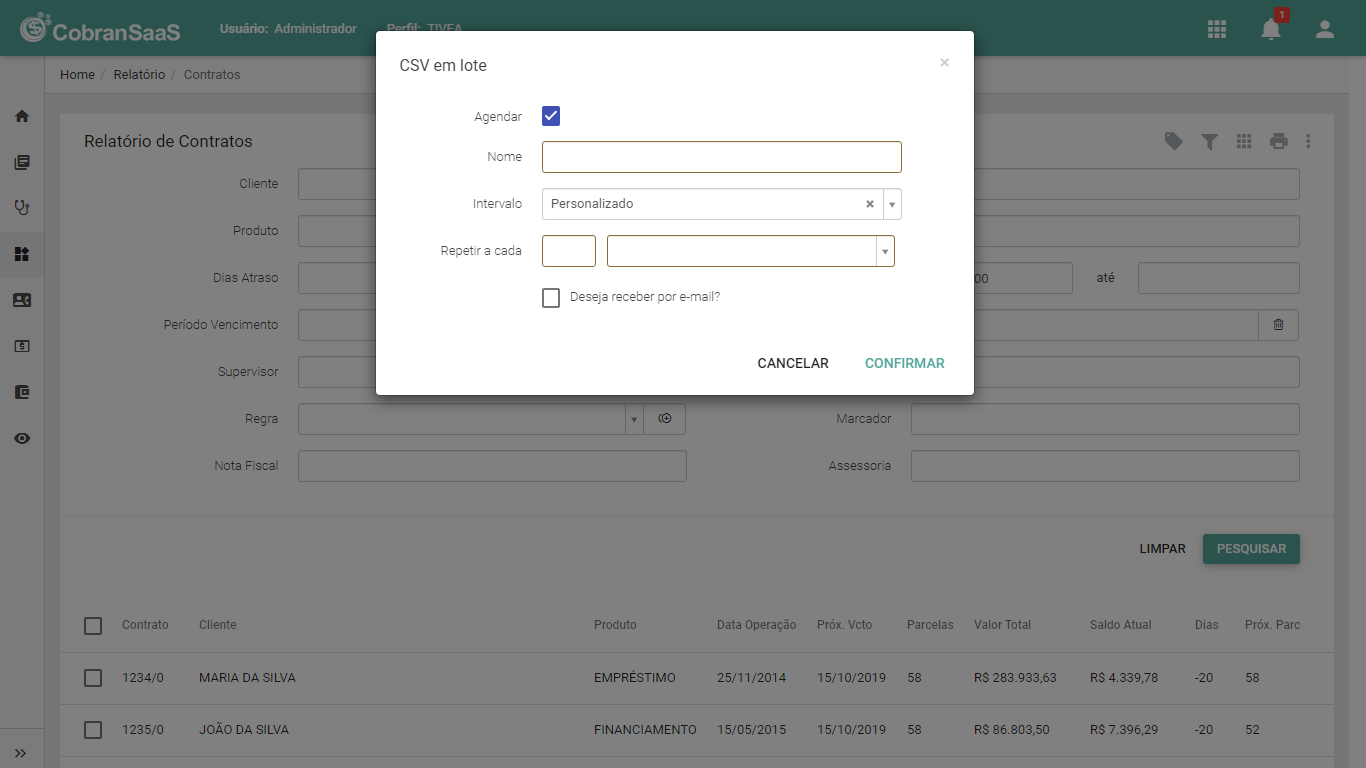Image resolution: width=1366 pixels, height=768 pixels.
Task: Open the Regra dropdown arrow
Action: (634, 419)
